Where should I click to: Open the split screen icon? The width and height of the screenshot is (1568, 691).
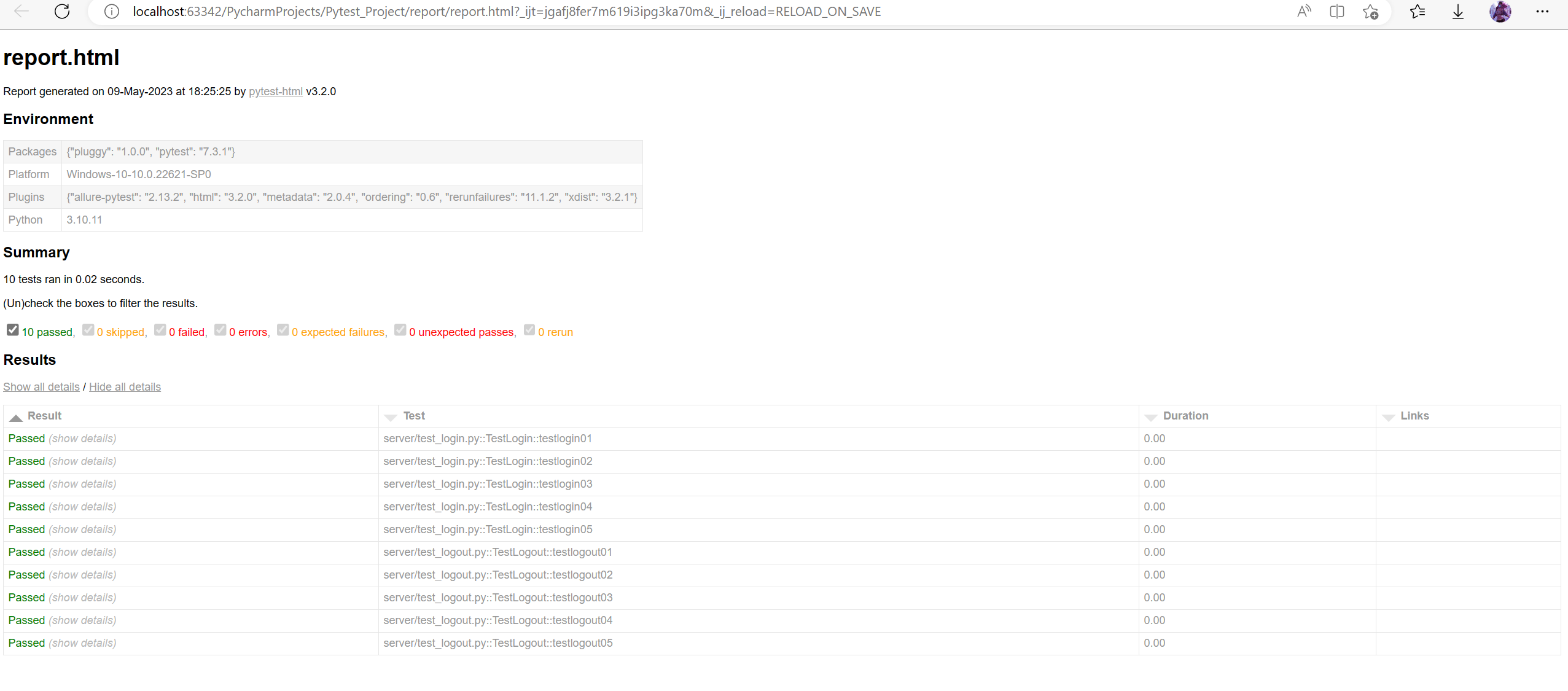[1336, 12]
